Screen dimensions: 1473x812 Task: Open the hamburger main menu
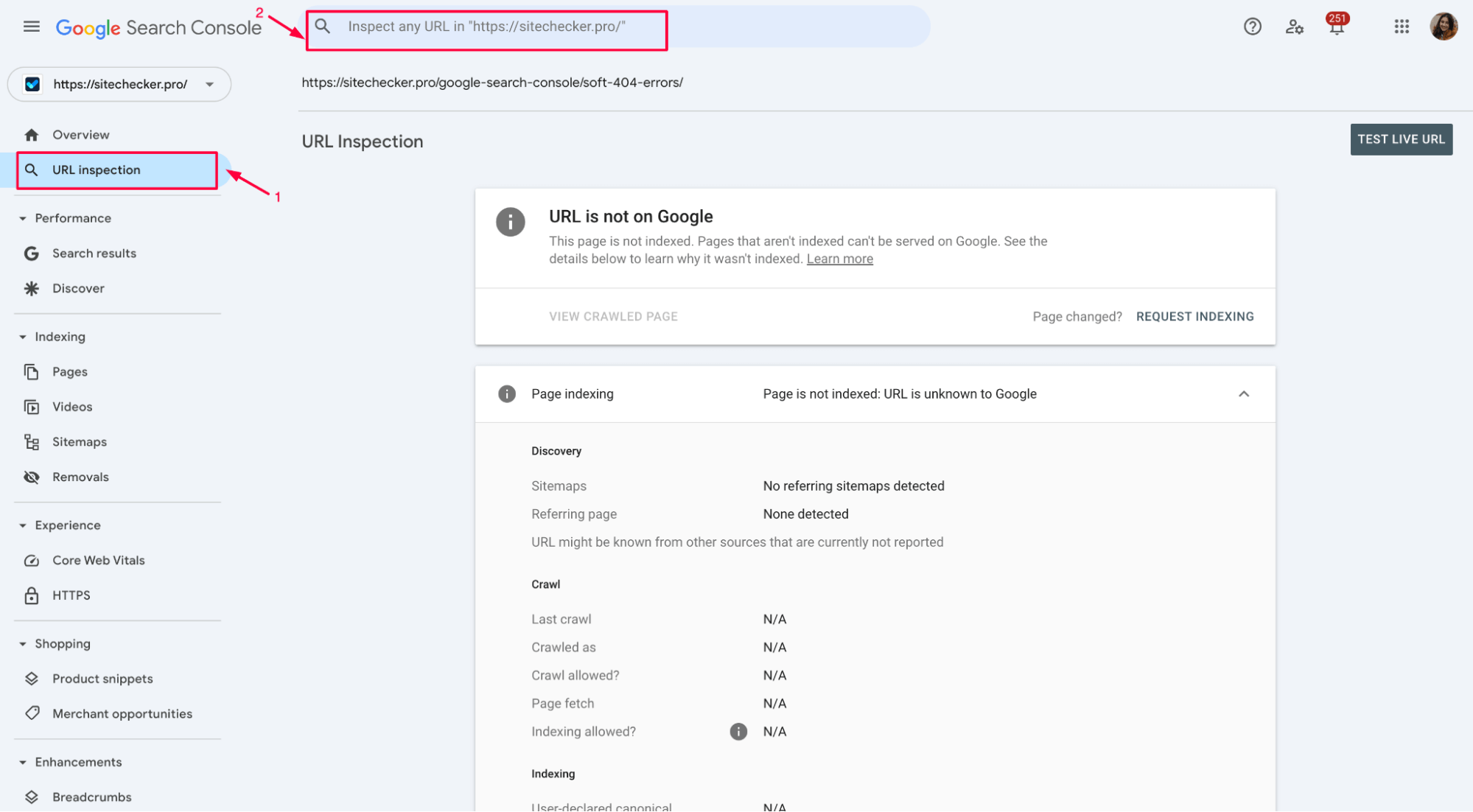click(31, 27)
